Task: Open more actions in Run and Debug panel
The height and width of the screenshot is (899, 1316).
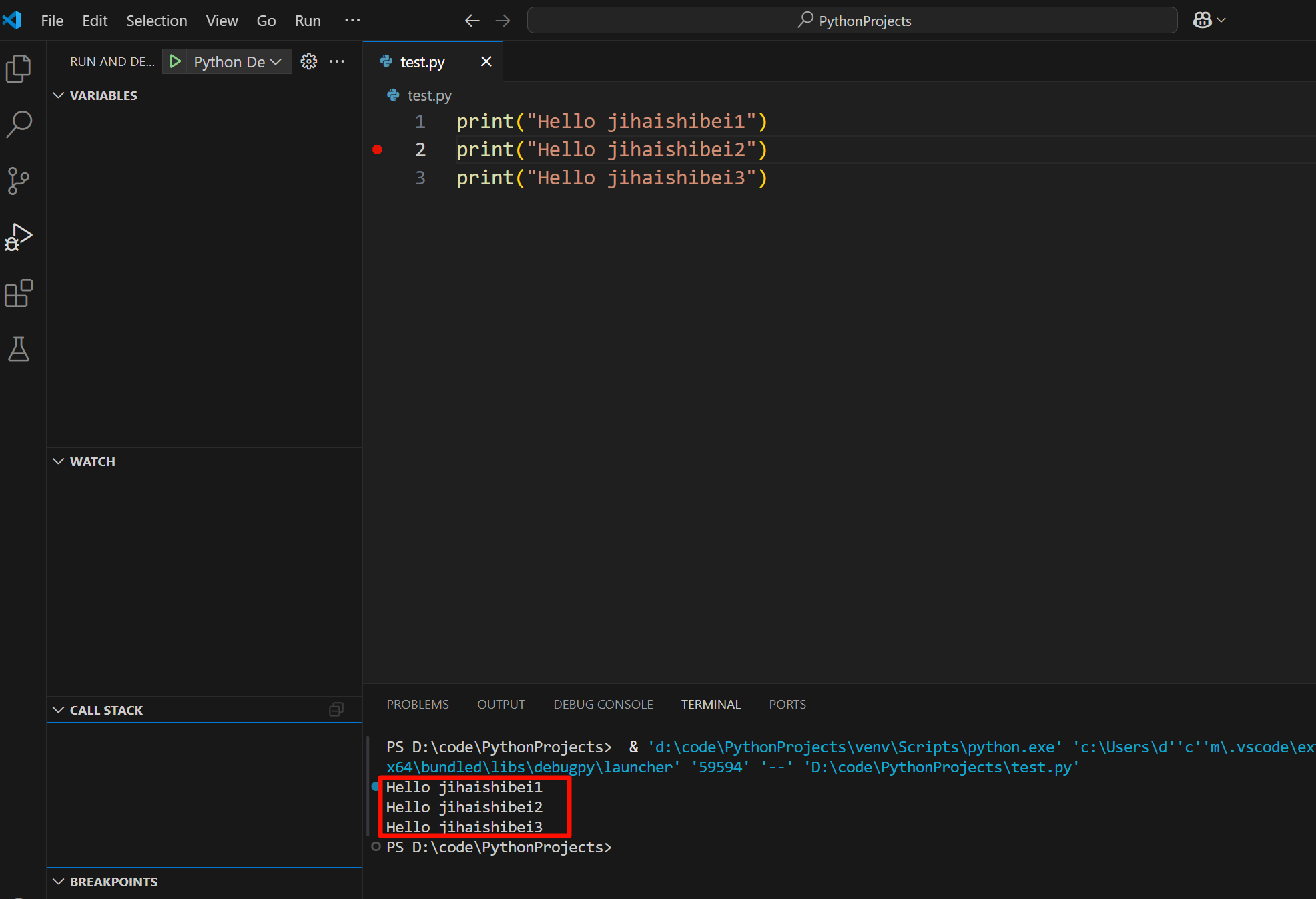Action: 337,61
